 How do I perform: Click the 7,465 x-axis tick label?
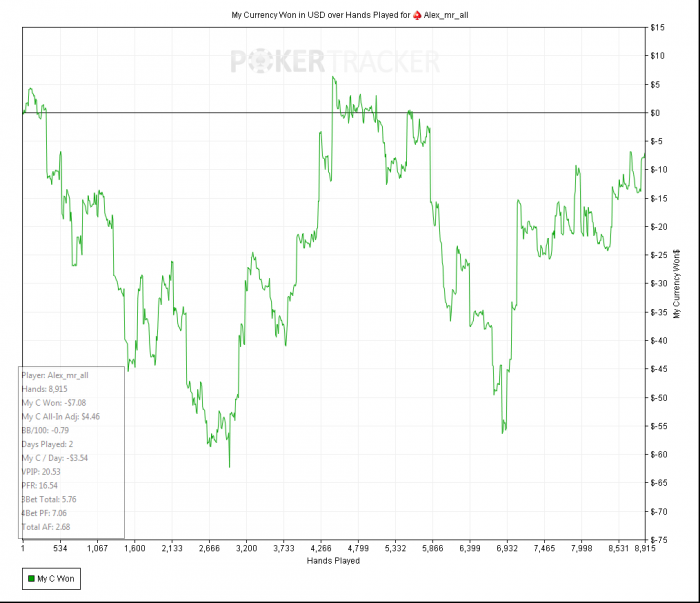544,548
